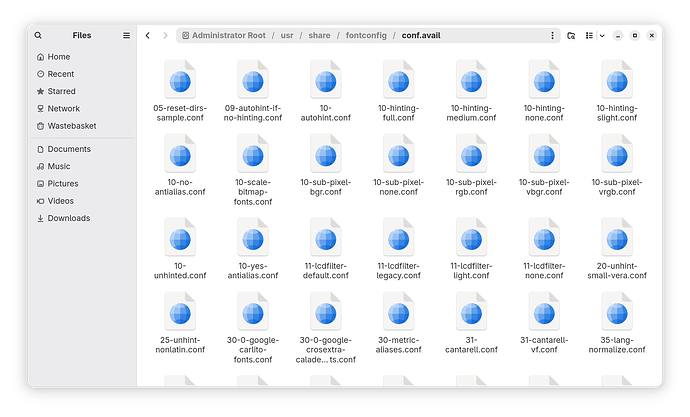Select 10-hinting-full.conf file icon
This screenshot has height=417, width=690.
point(399,80)
